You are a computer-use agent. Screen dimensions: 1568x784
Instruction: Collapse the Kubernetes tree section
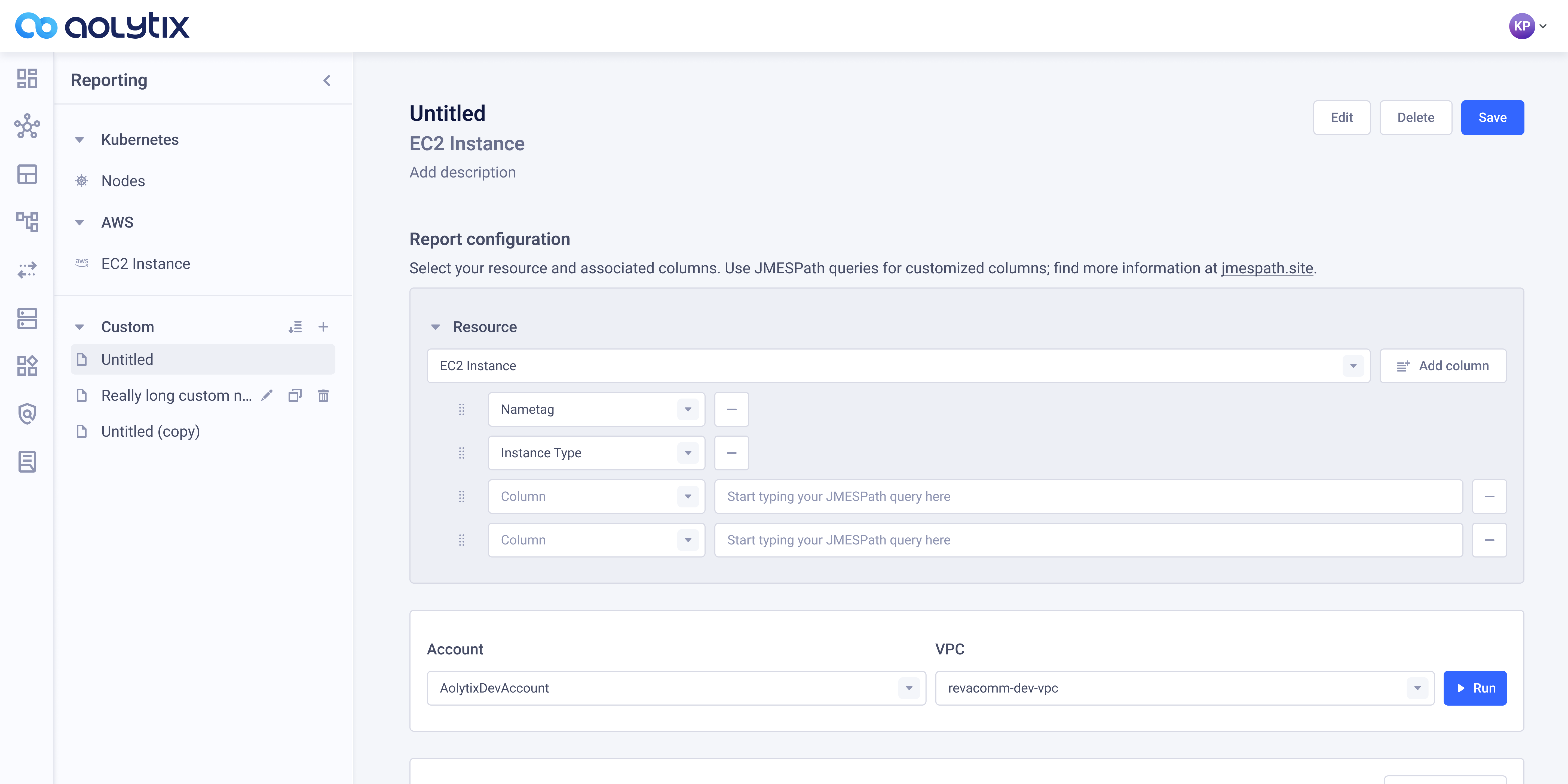point(80,140)
